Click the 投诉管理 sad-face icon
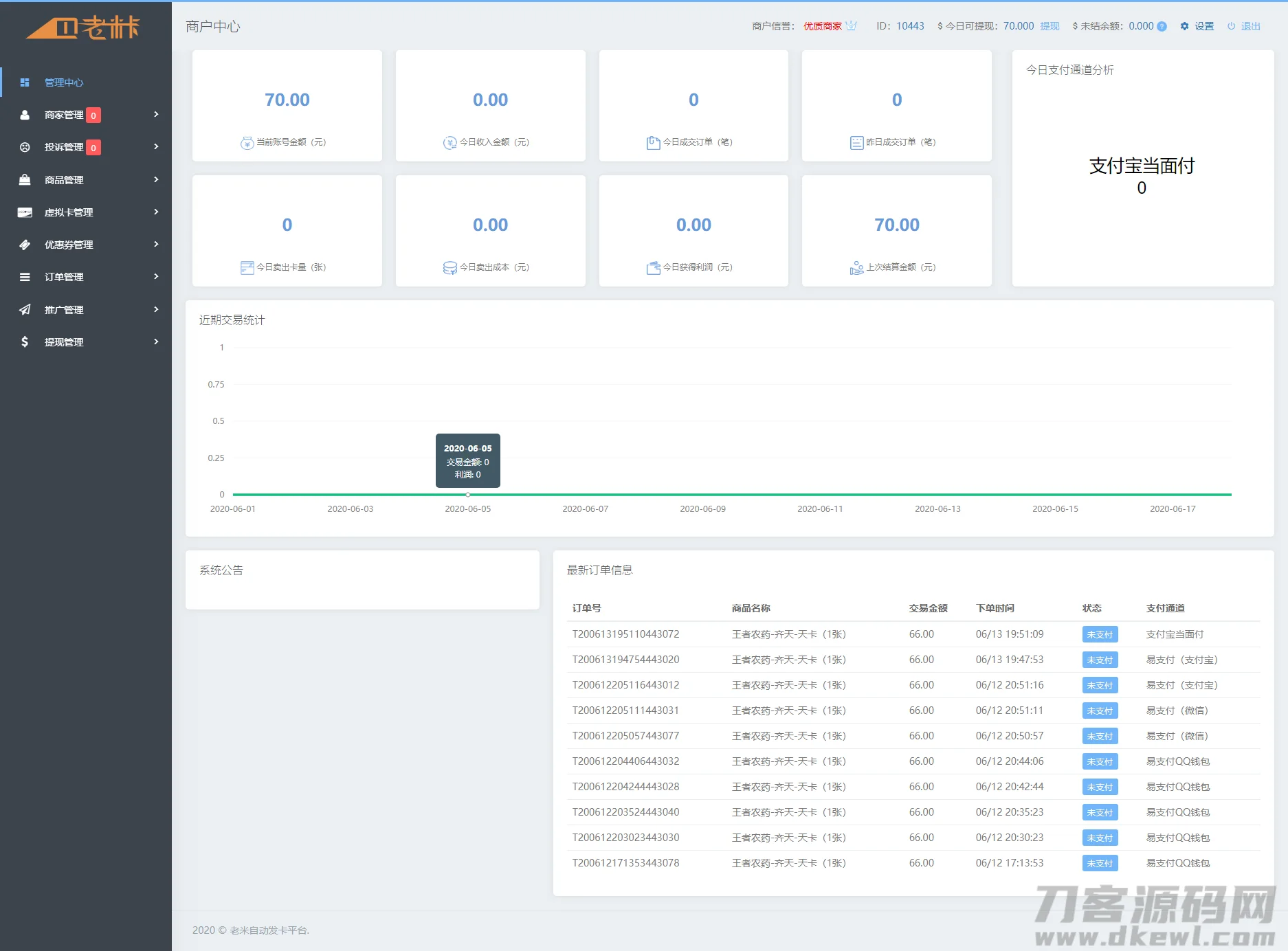1288x951 pixels. [25, 147]
